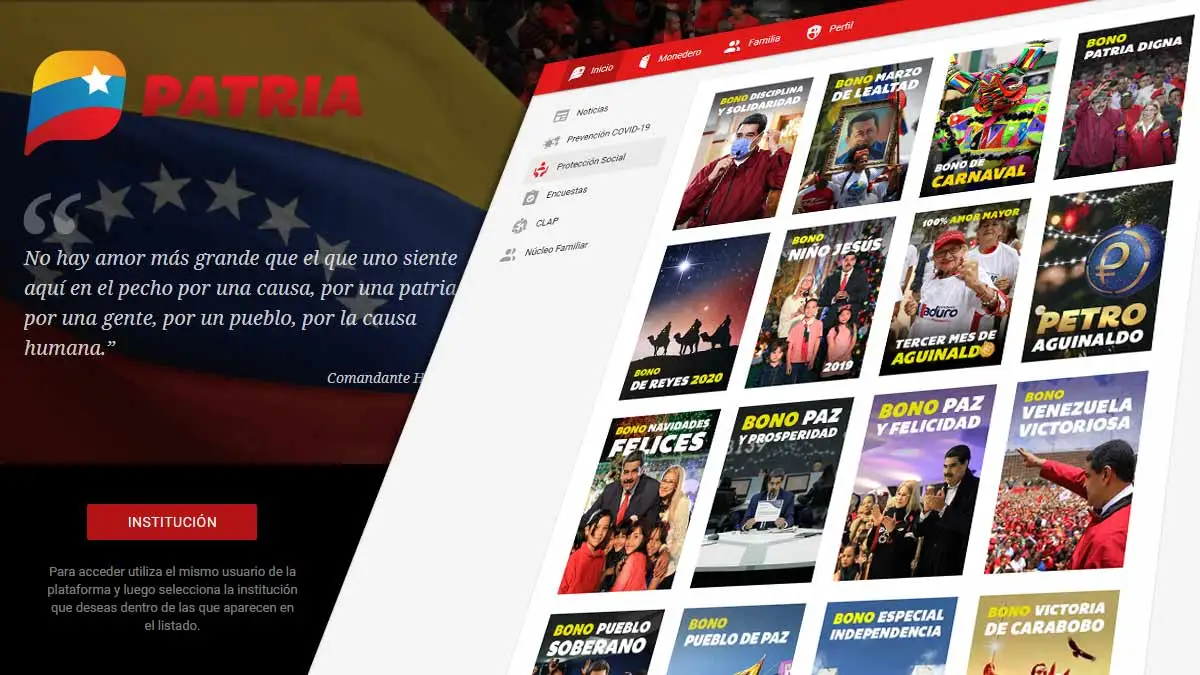Open Tercer Mes de Aguinaldo card
The height and width of the screenshot is (675, 1200).
(956, 287)
